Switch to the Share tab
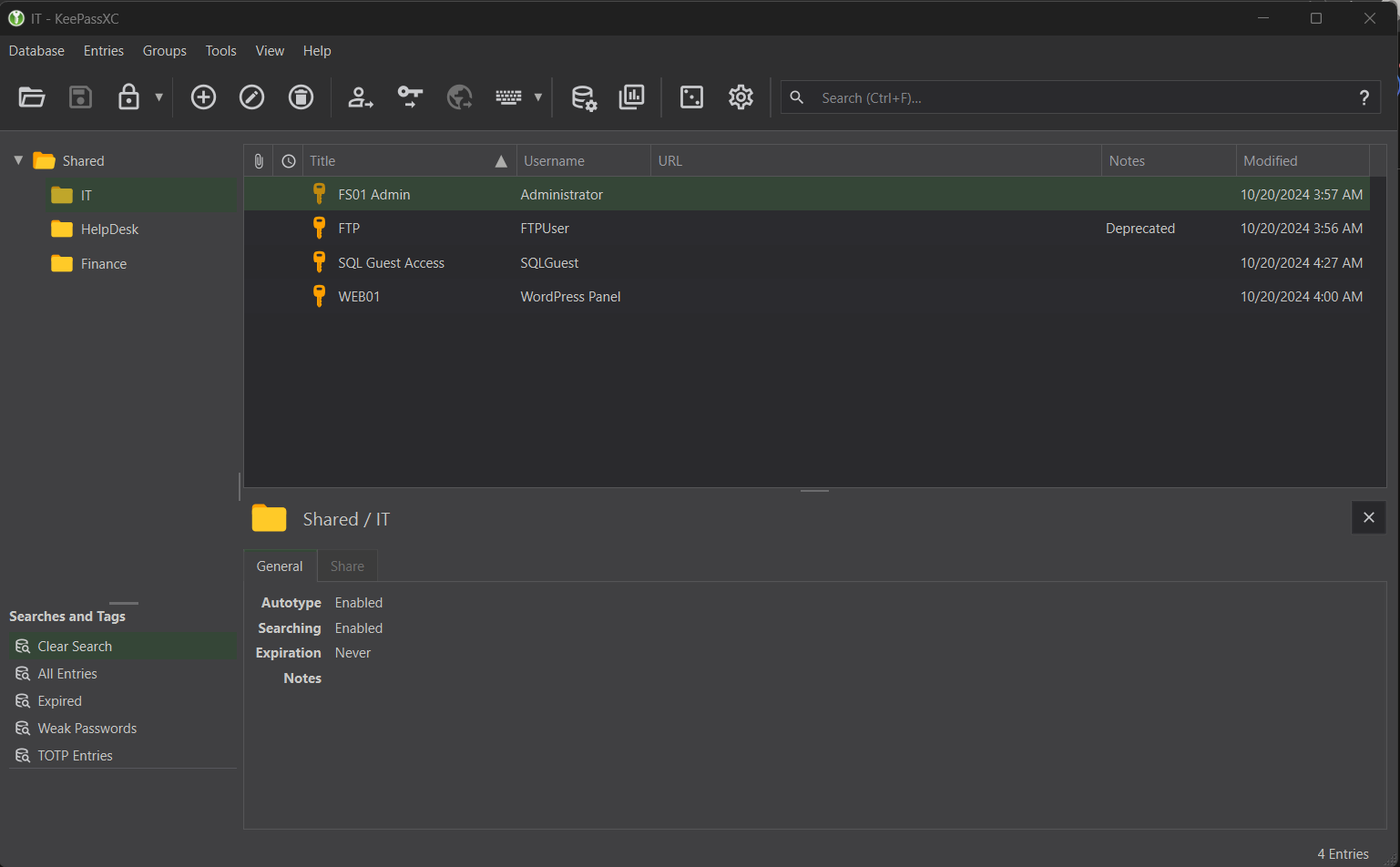1400x867 pixels. (x=347, y=566)
